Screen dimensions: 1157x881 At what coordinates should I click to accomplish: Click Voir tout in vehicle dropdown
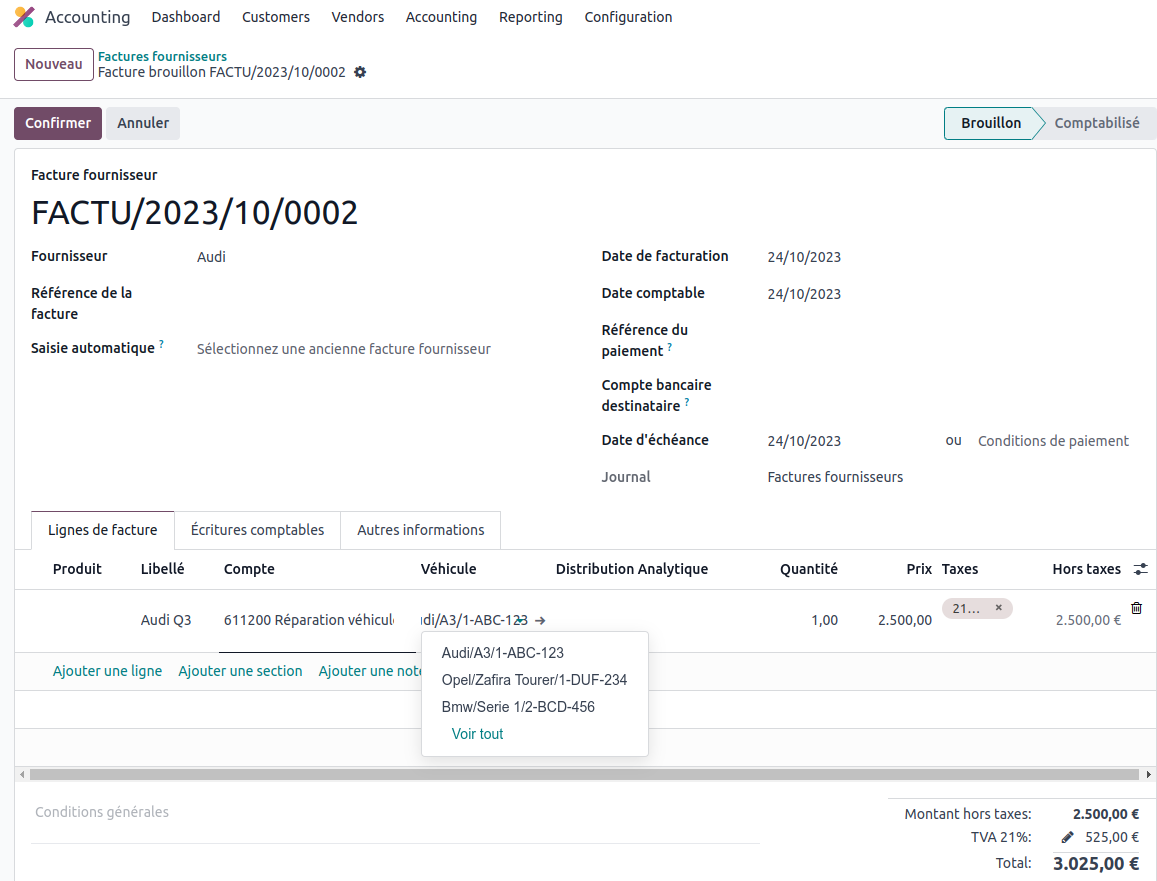click(477, 734)
